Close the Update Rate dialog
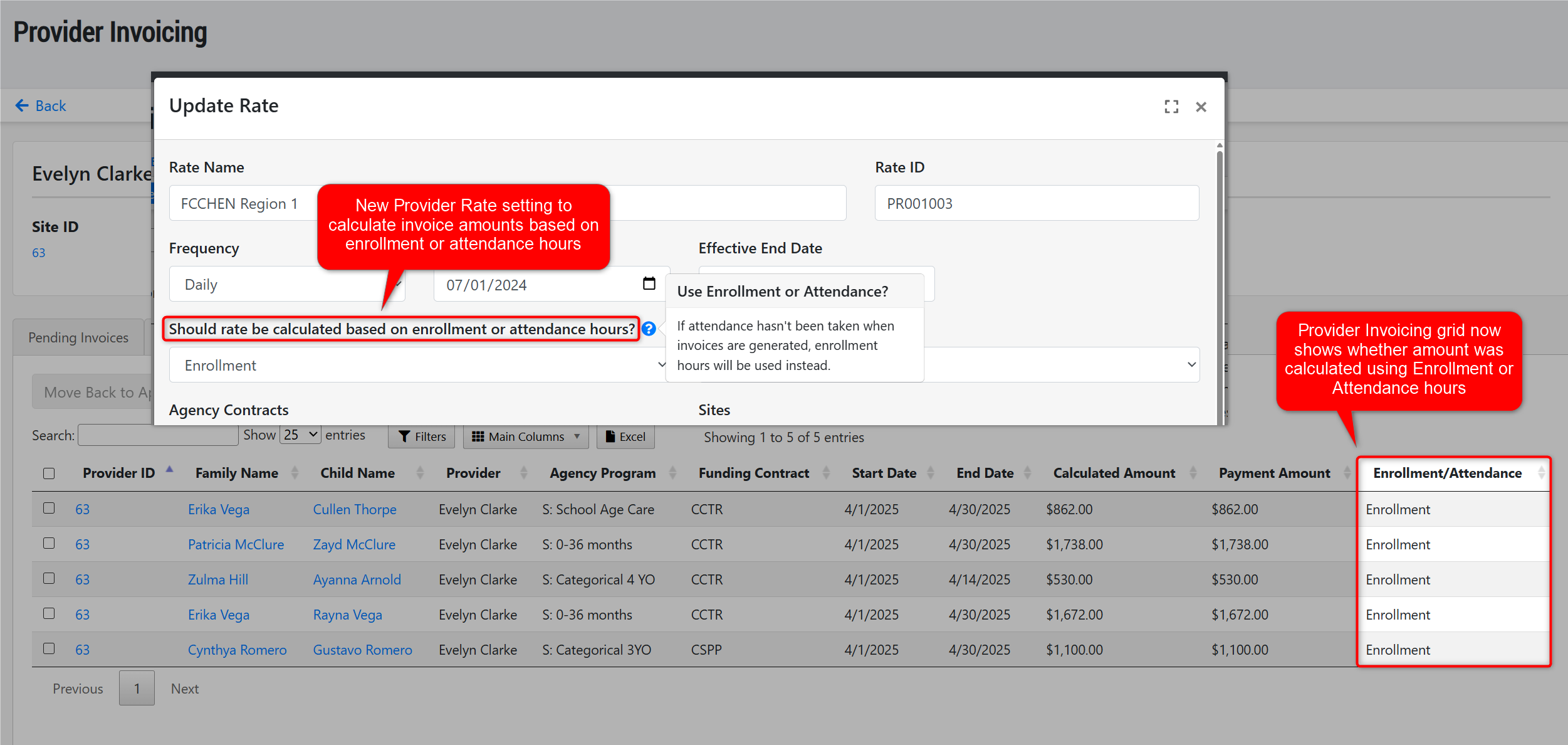 coord(1201,107)
